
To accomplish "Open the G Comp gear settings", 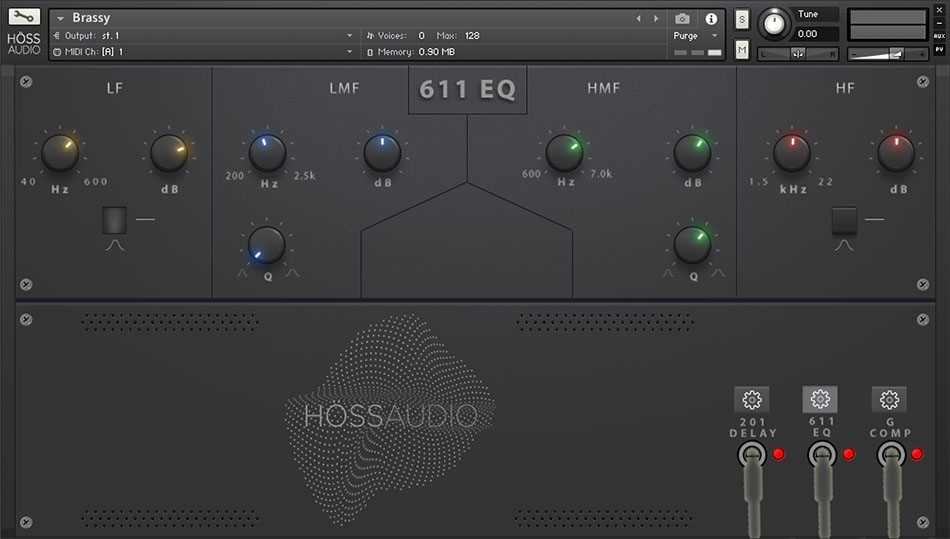I will [889, 399].
